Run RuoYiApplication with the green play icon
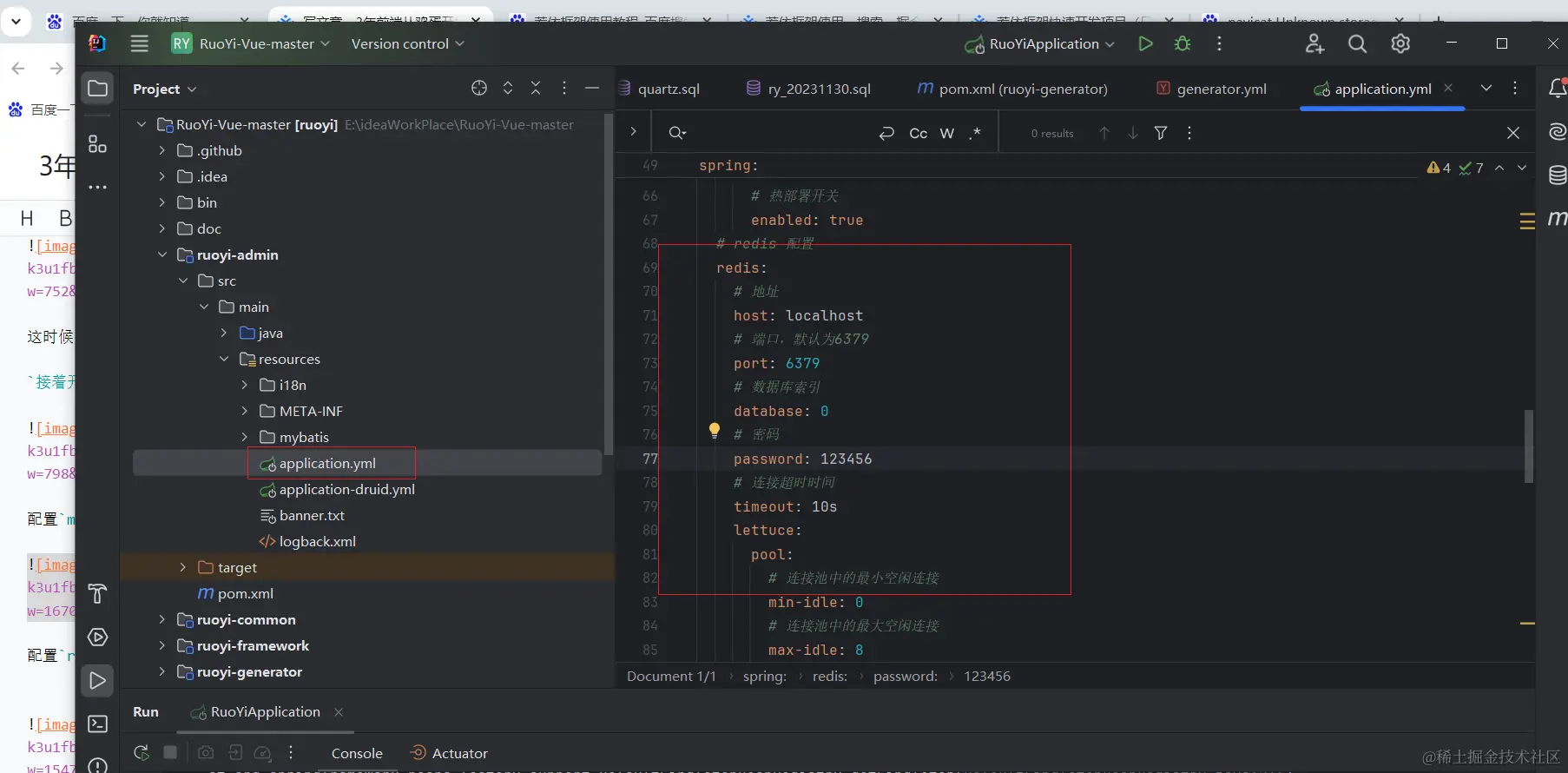 pyautogui.click(x=1145, y=43)
